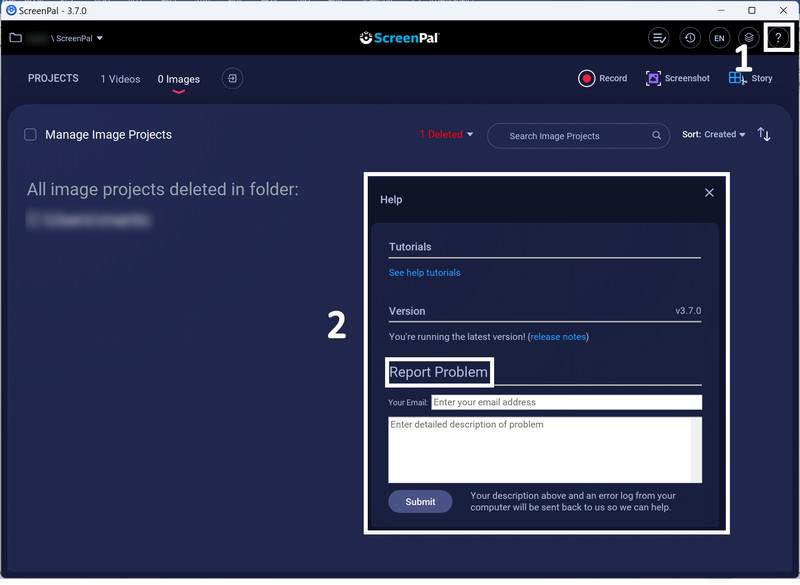800x585 pixels.
Task: Open the history clock icon
Action: 690,38
